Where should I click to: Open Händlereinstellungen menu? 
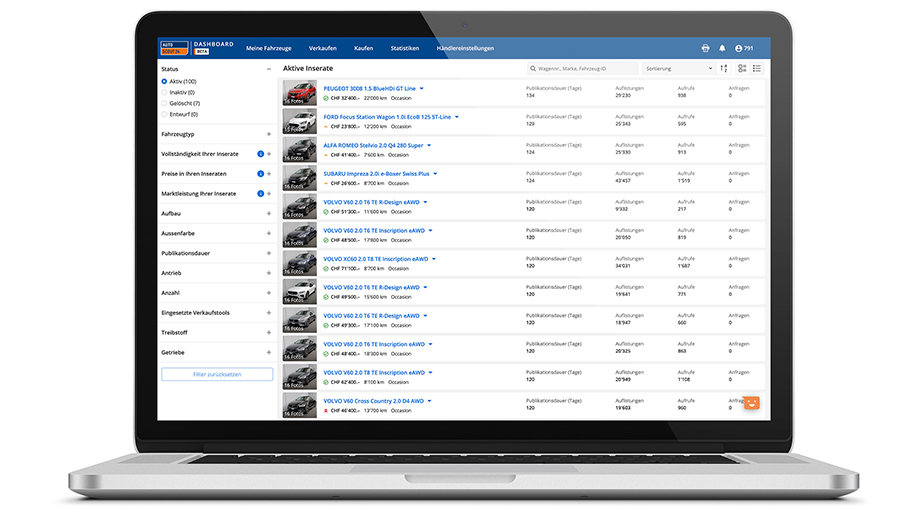coord(465,48)
